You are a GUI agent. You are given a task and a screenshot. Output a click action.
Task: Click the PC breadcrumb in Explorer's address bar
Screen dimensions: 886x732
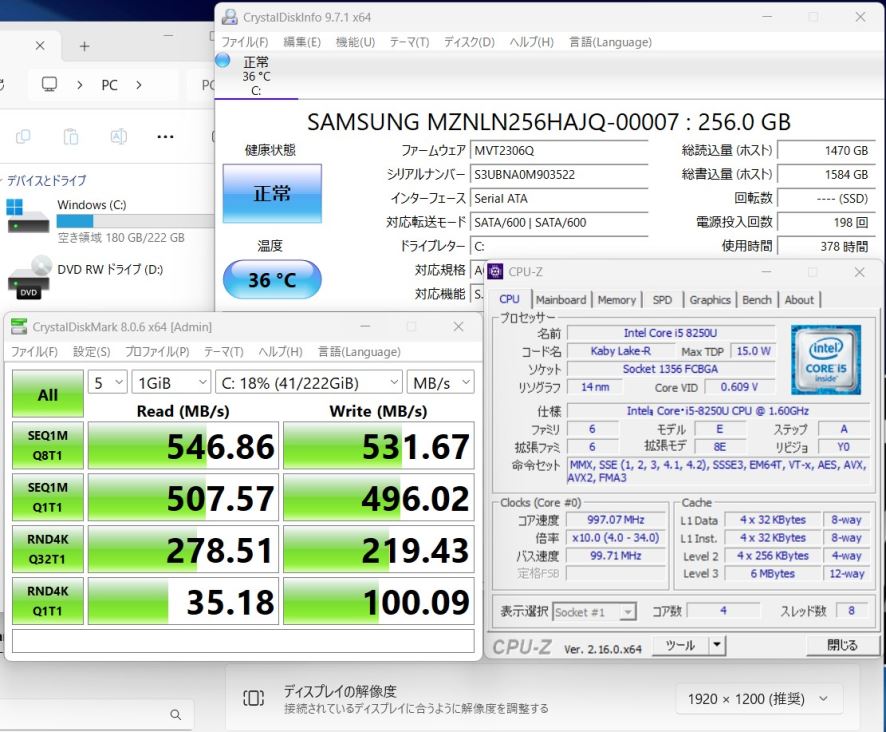110,85
